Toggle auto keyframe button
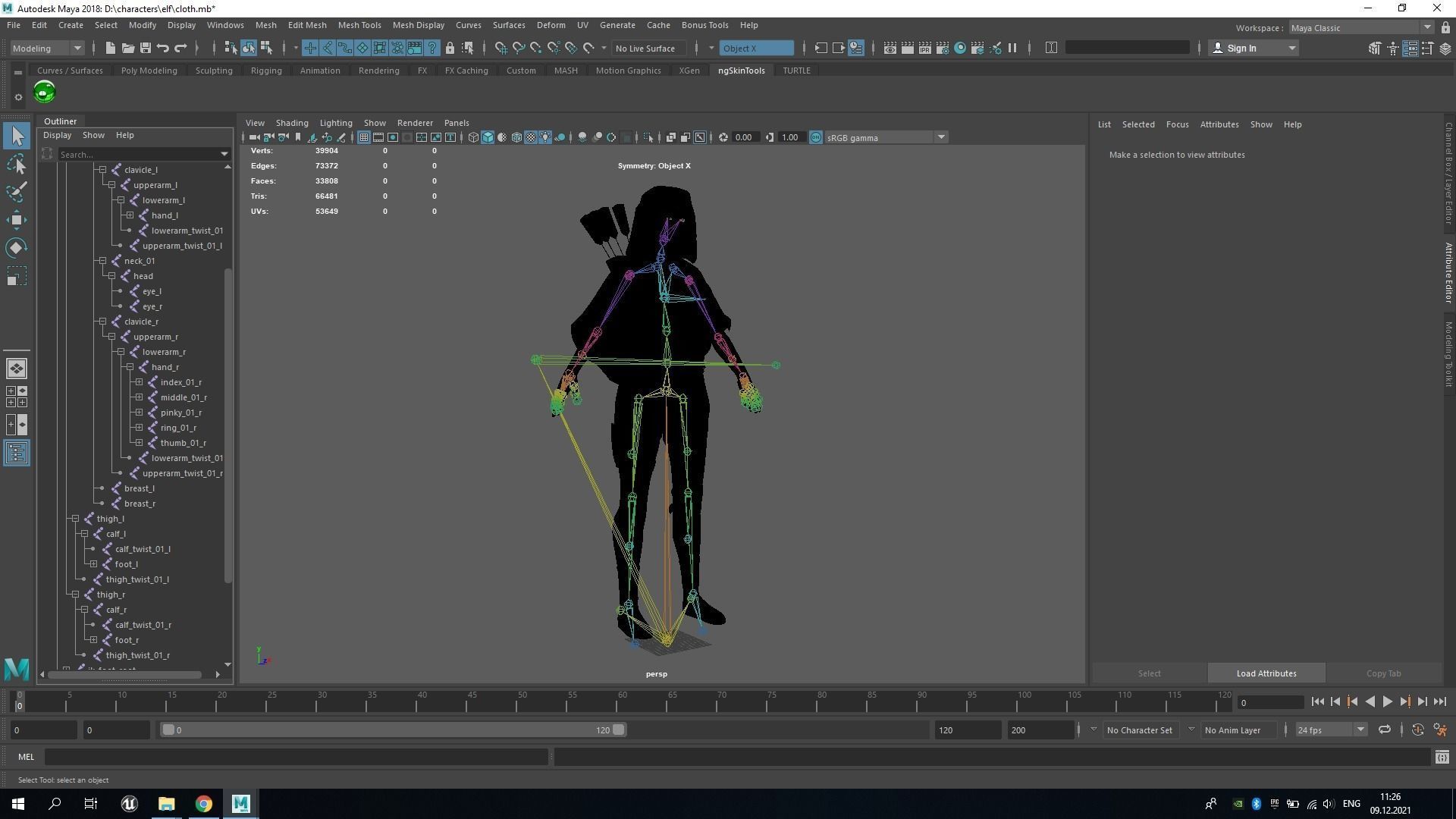Screen dimensions: 1456x819 1417,730
